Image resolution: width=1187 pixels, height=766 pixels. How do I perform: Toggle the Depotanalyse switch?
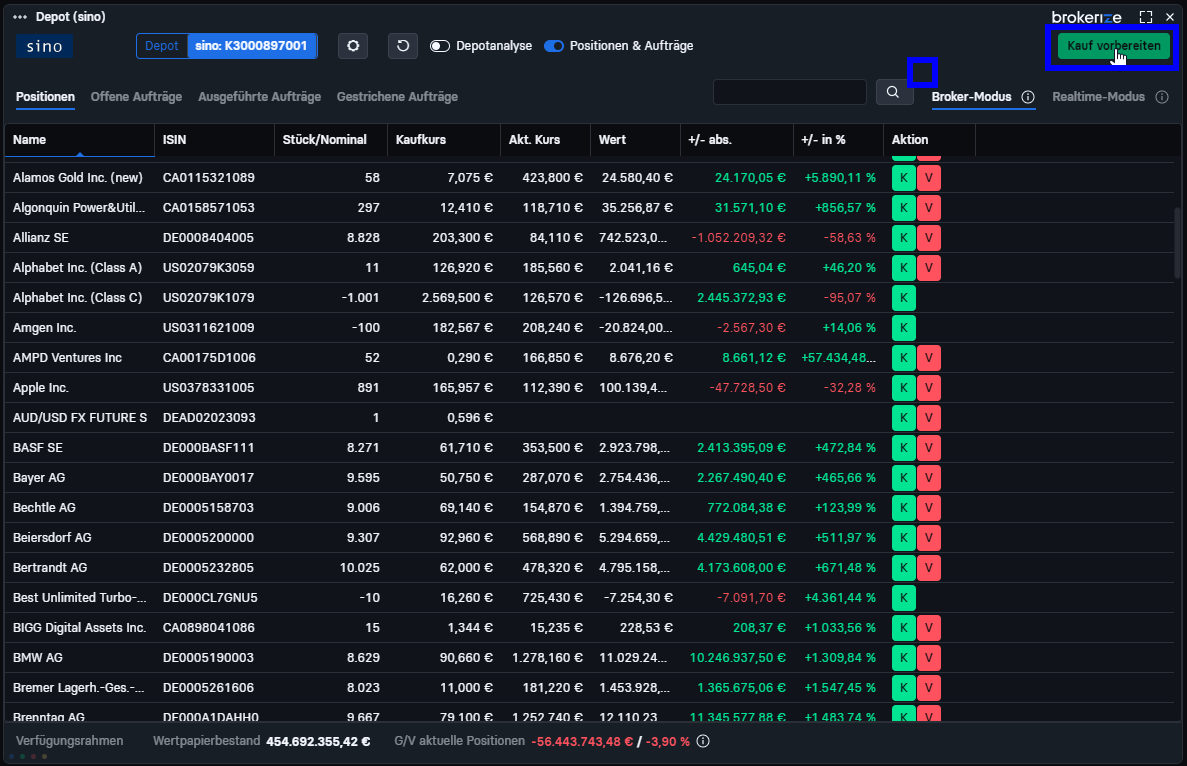tap(440, 46)
